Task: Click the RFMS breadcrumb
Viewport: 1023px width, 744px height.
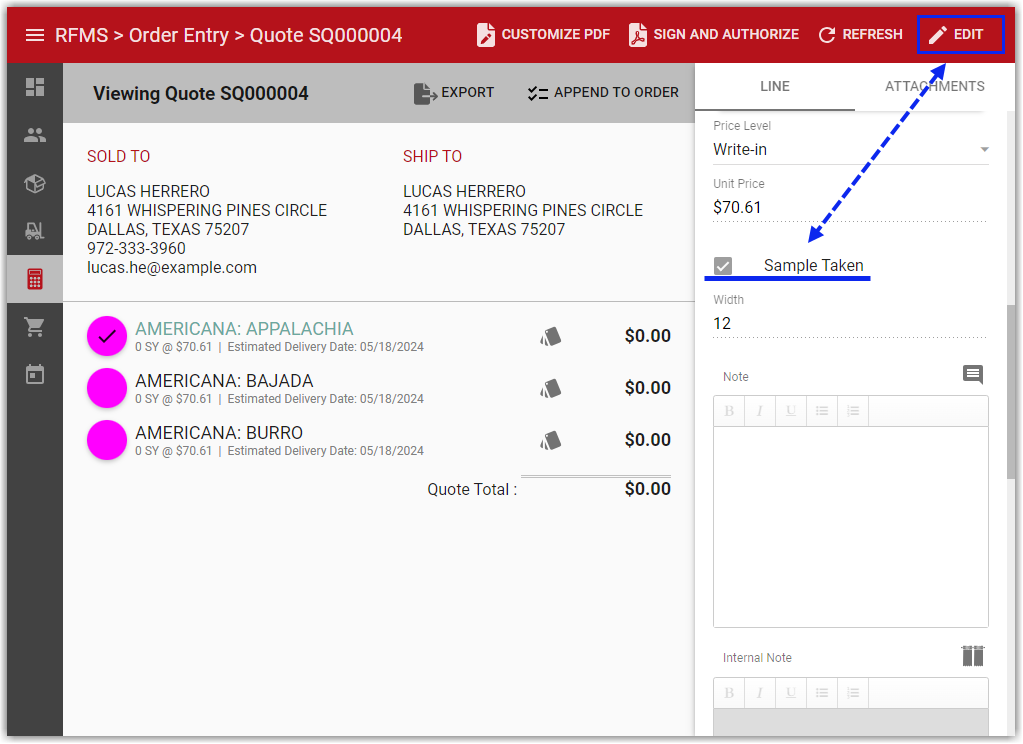Action: pos(82,35)
